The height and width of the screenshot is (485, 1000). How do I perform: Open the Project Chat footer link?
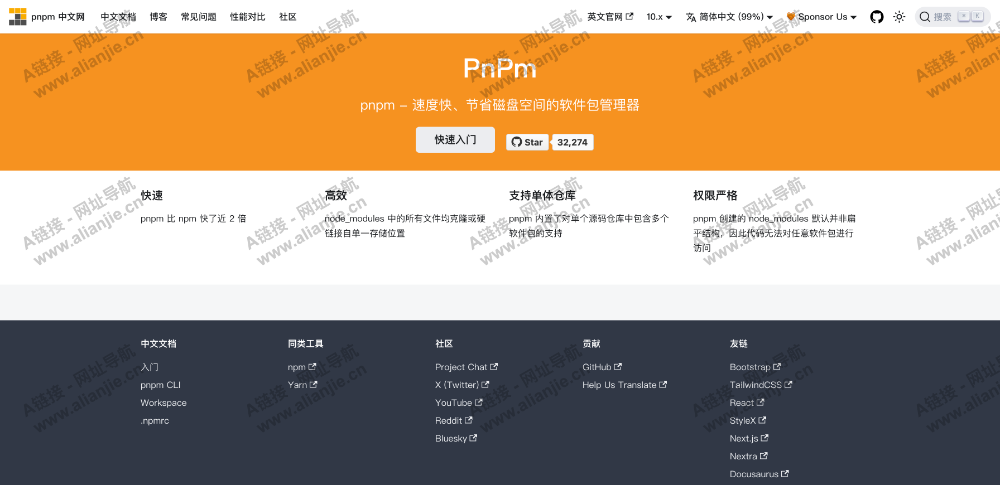[x=467, y=367]
